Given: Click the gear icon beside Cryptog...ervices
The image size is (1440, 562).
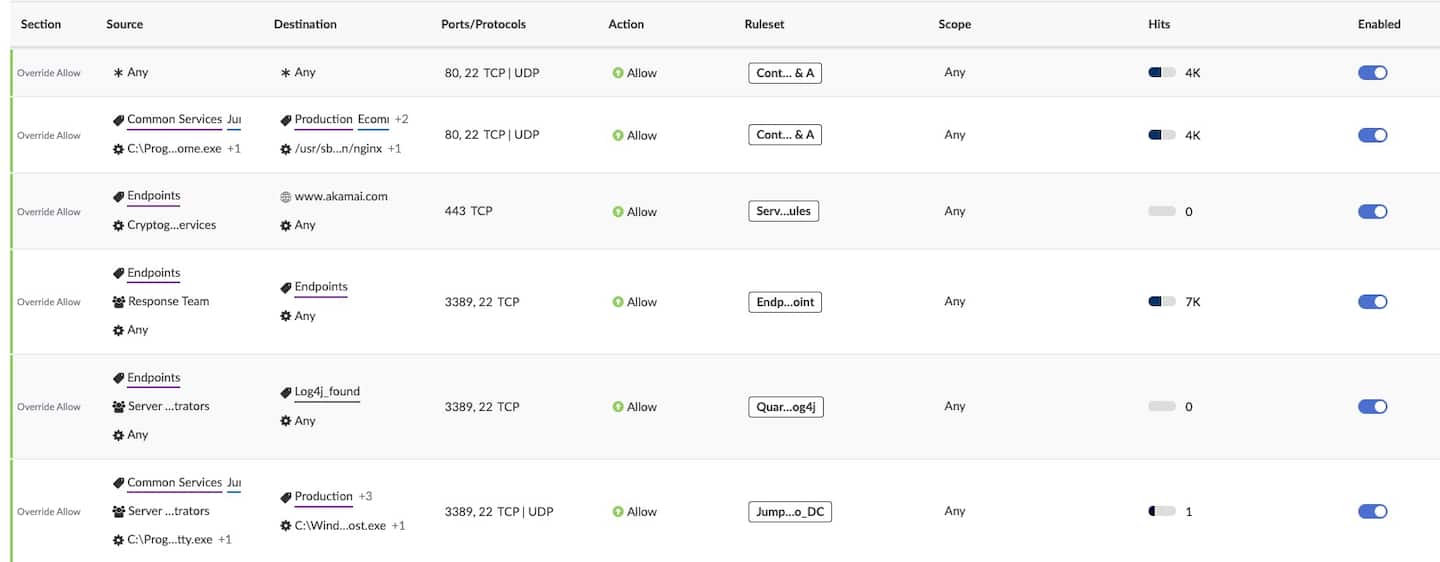Looking at the screenshot, I should [119, 226].
